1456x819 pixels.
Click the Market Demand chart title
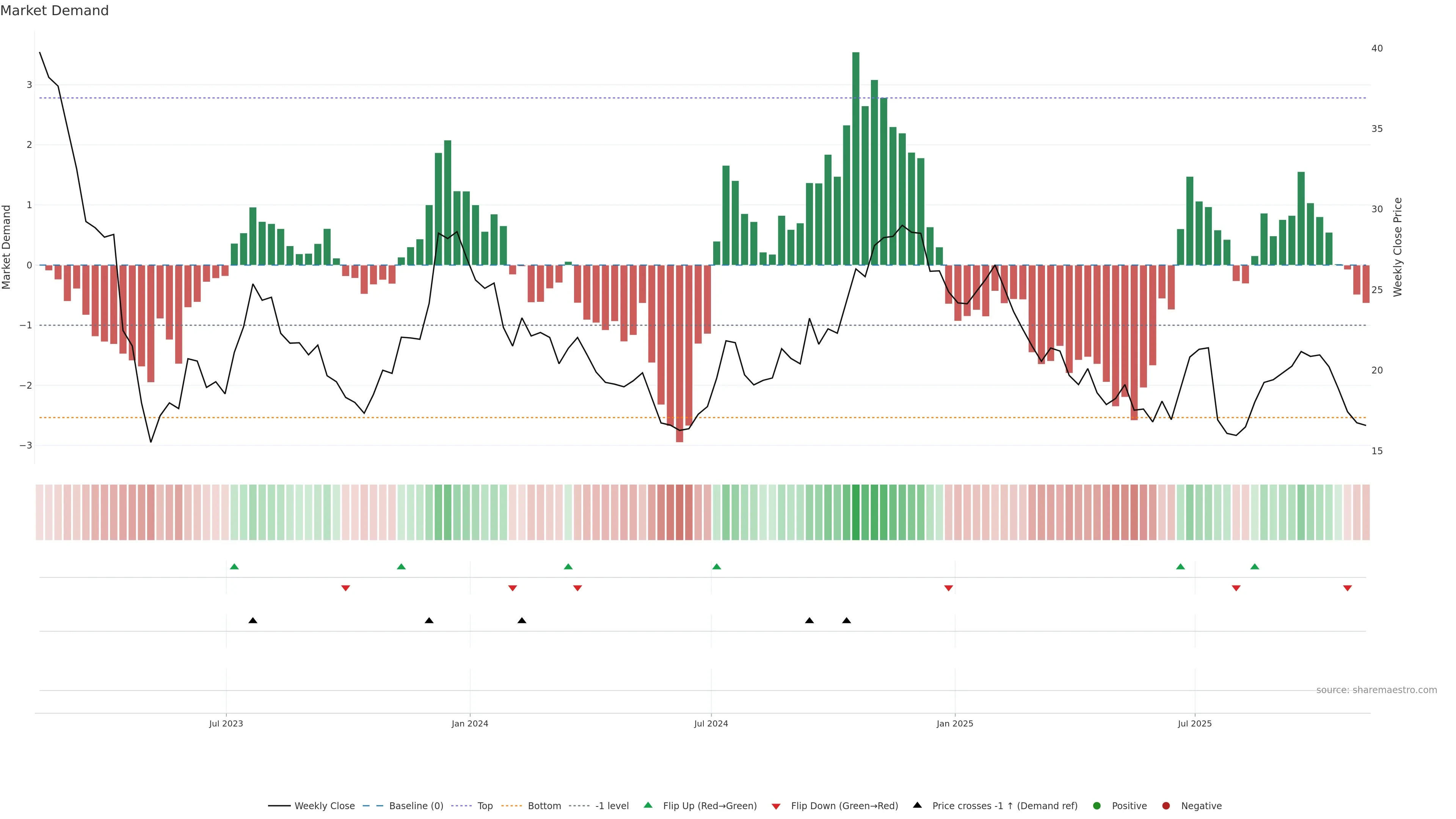click(x=54, y=11)
